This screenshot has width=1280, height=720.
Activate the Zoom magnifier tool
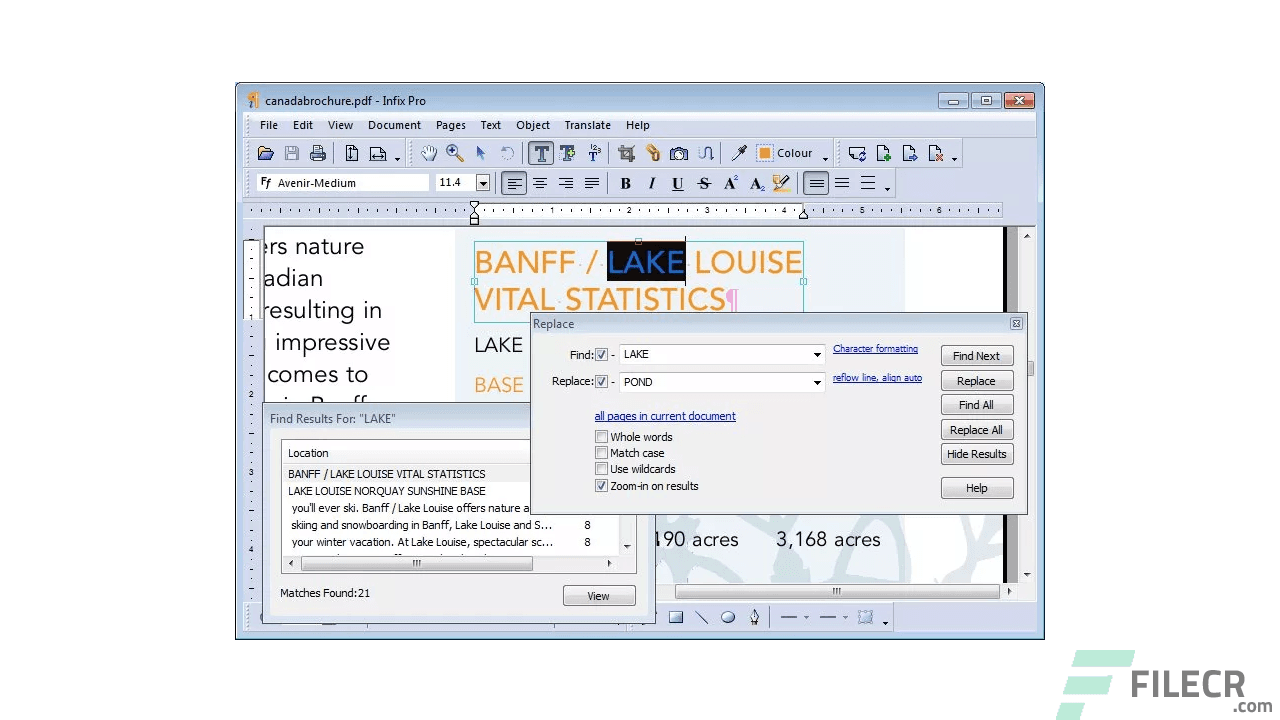coord(455,152)
